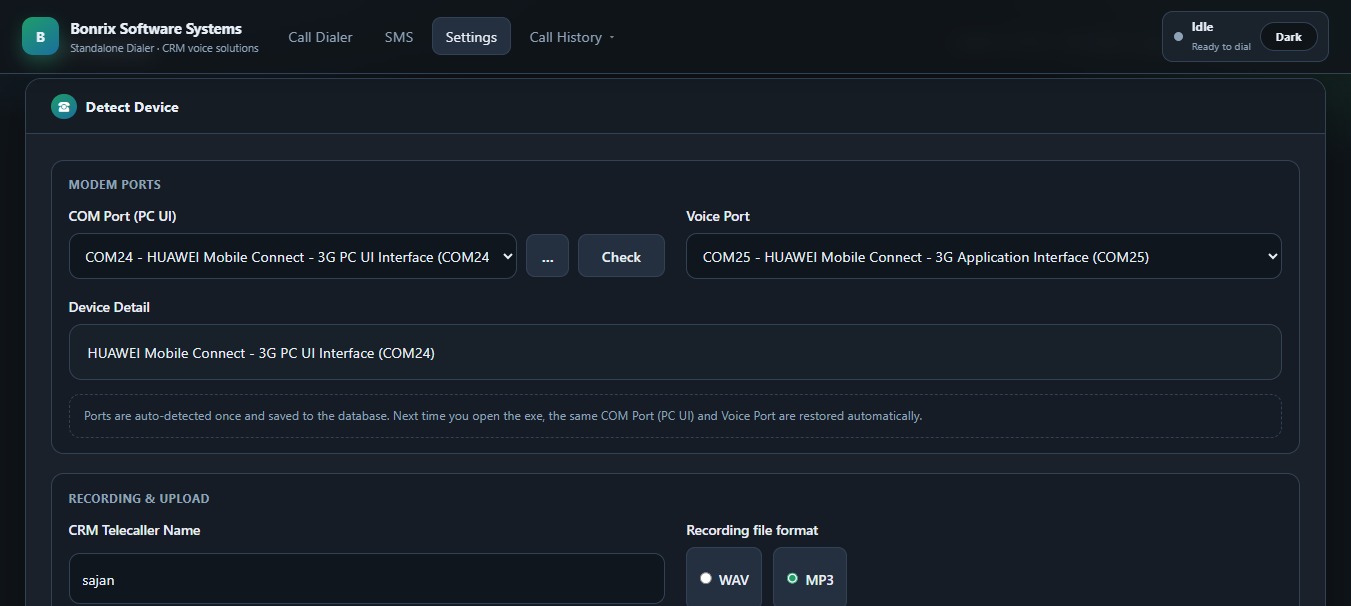1351x606 pixels.
Task: Click the "Detect Device" heading text
Action: tap(132, 107)
